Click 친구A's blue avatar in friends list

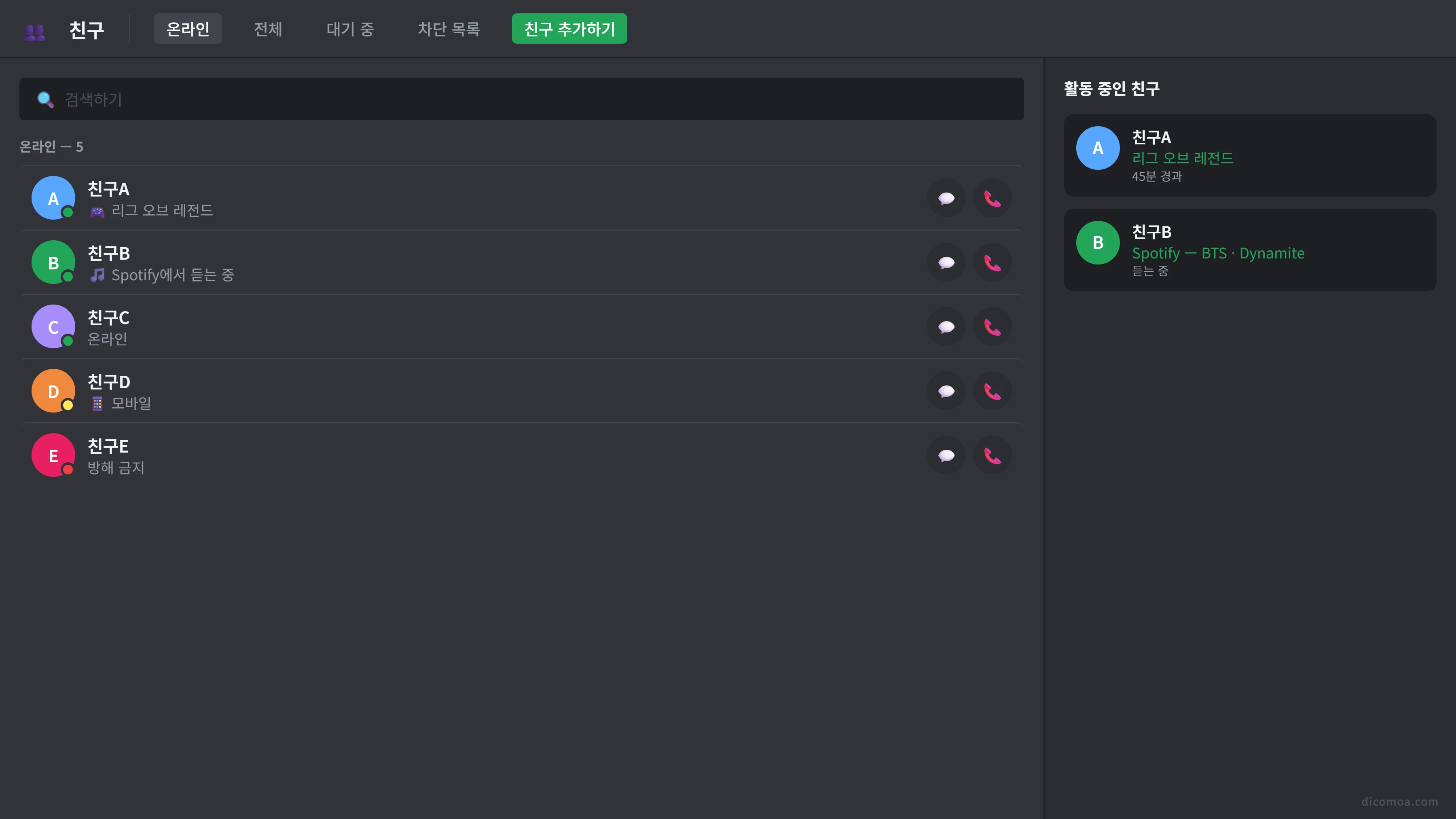tap(53, 198)
